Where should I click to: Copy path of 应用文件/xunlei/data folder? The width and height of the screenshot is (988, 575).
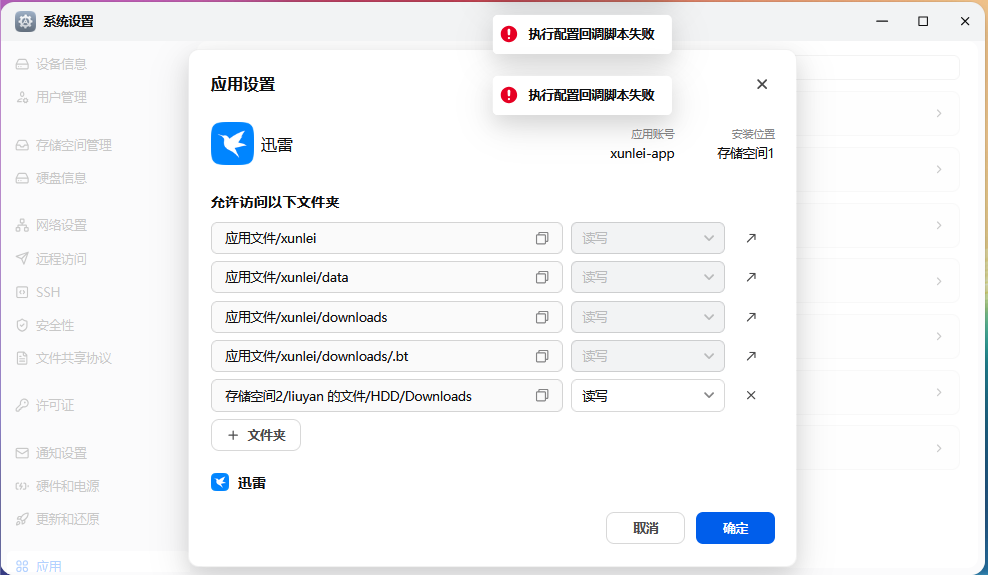(542, 277)
